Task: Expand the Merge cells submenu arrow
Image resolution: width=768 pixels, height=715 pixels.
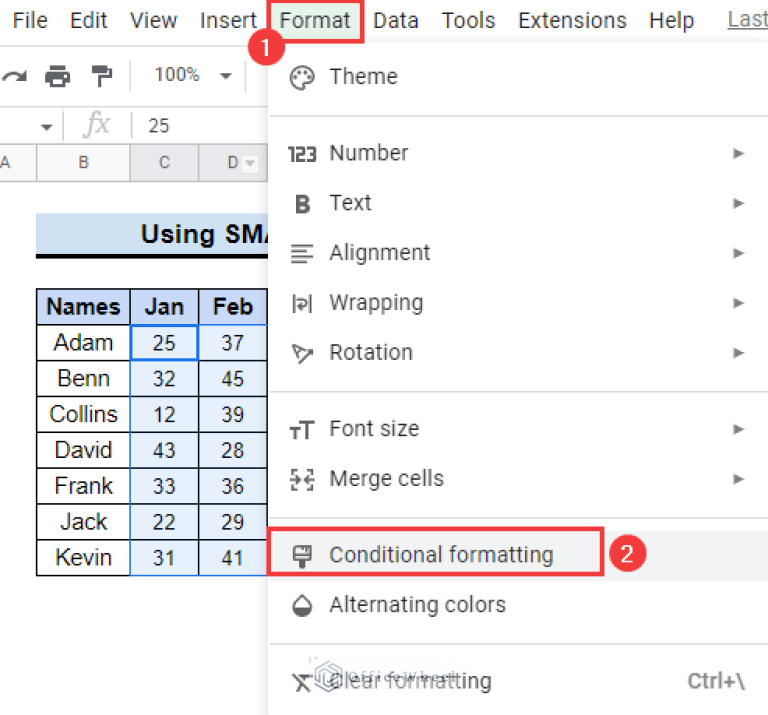Action: coord(738,479)
